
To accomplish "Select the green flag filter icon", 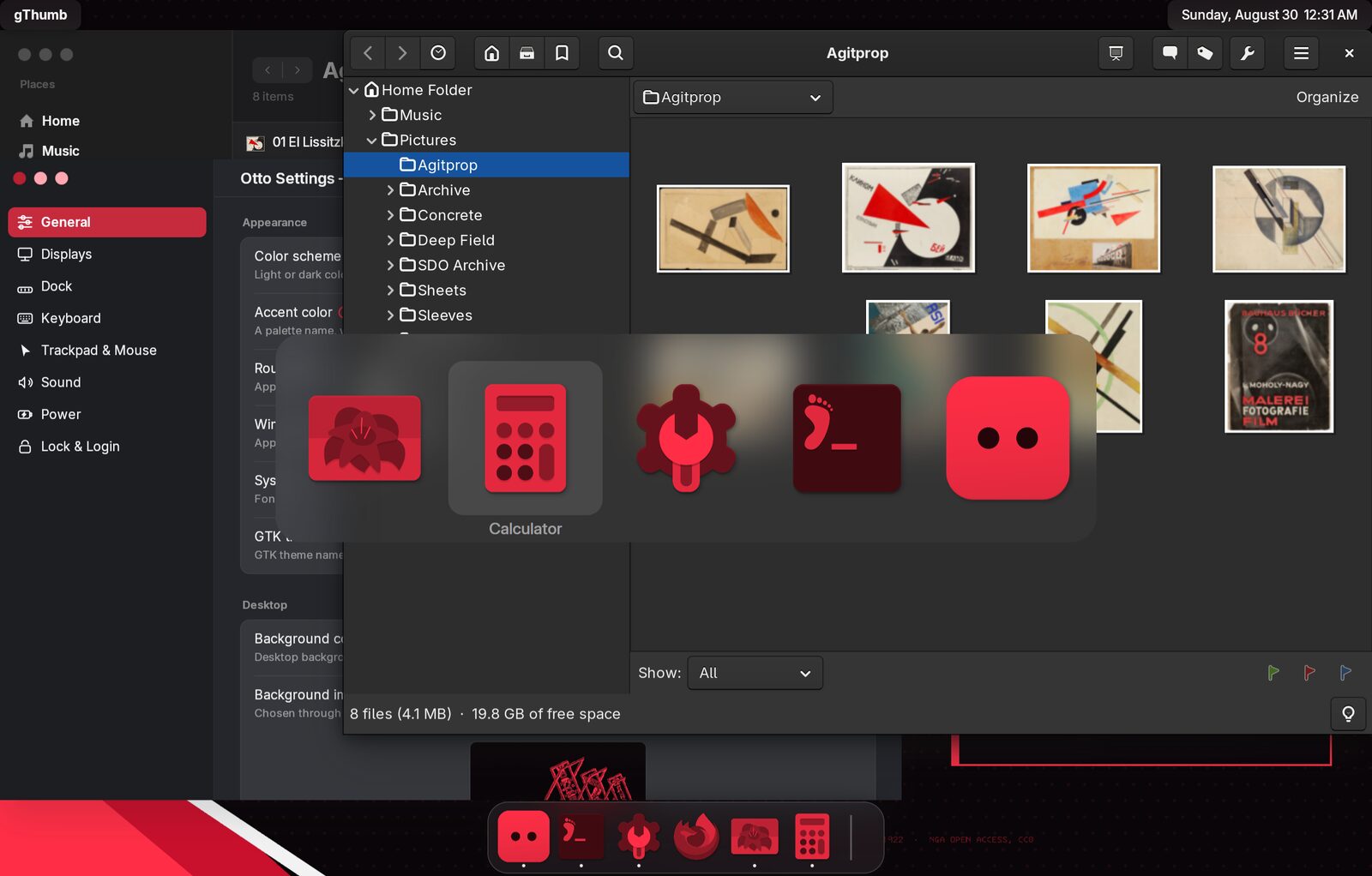I will click(x=1273, y=673).
